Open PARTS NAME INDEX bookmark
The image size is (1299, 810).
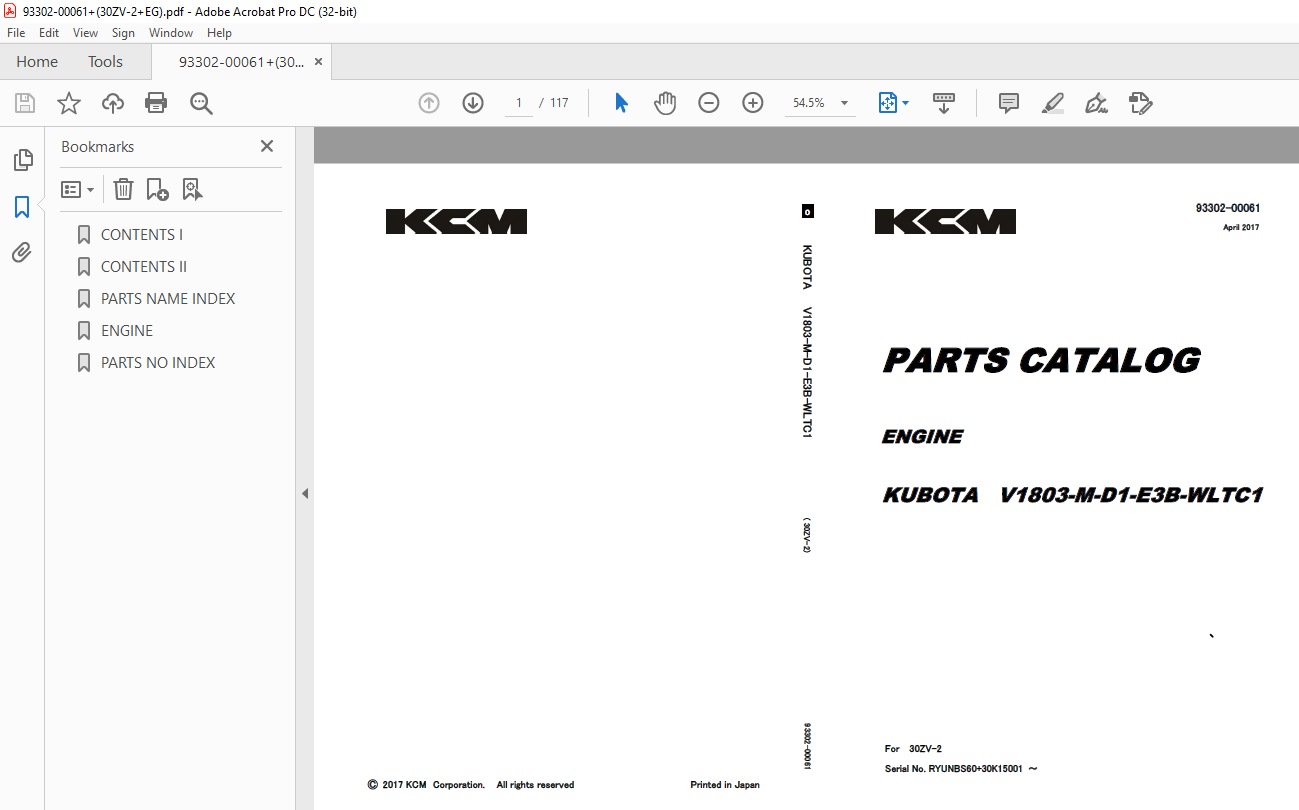click(168, 299)
